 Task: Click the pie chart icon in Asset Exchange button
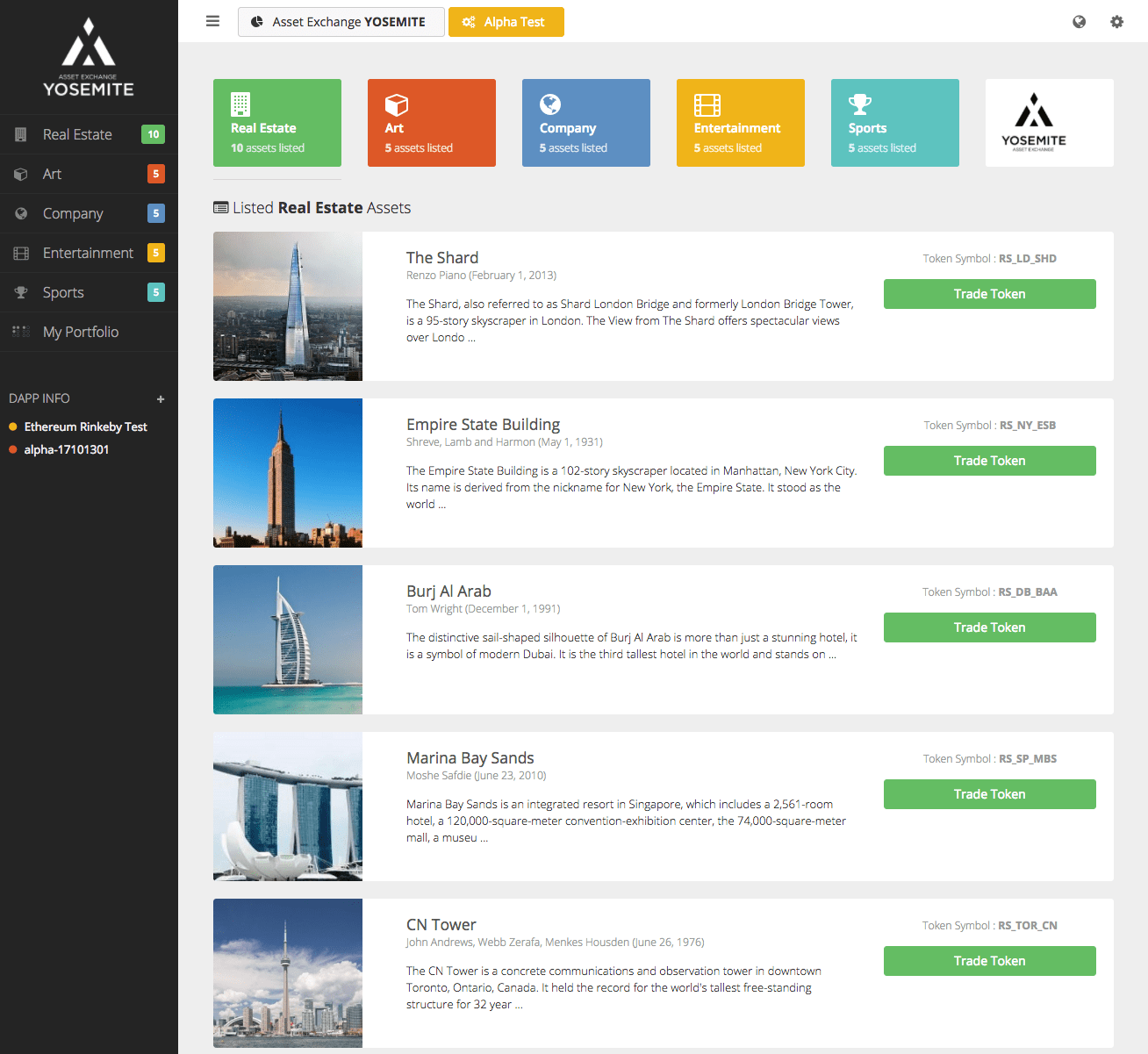click(257, 22)
